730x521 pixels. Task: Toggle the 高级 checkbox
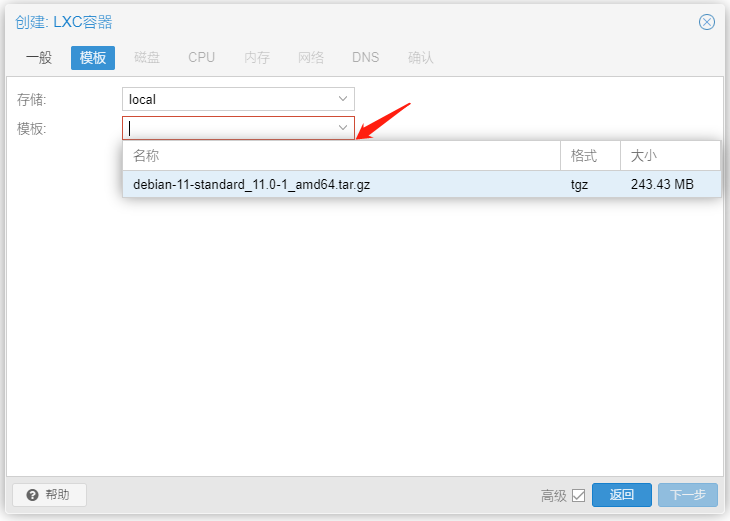point(578,496)
